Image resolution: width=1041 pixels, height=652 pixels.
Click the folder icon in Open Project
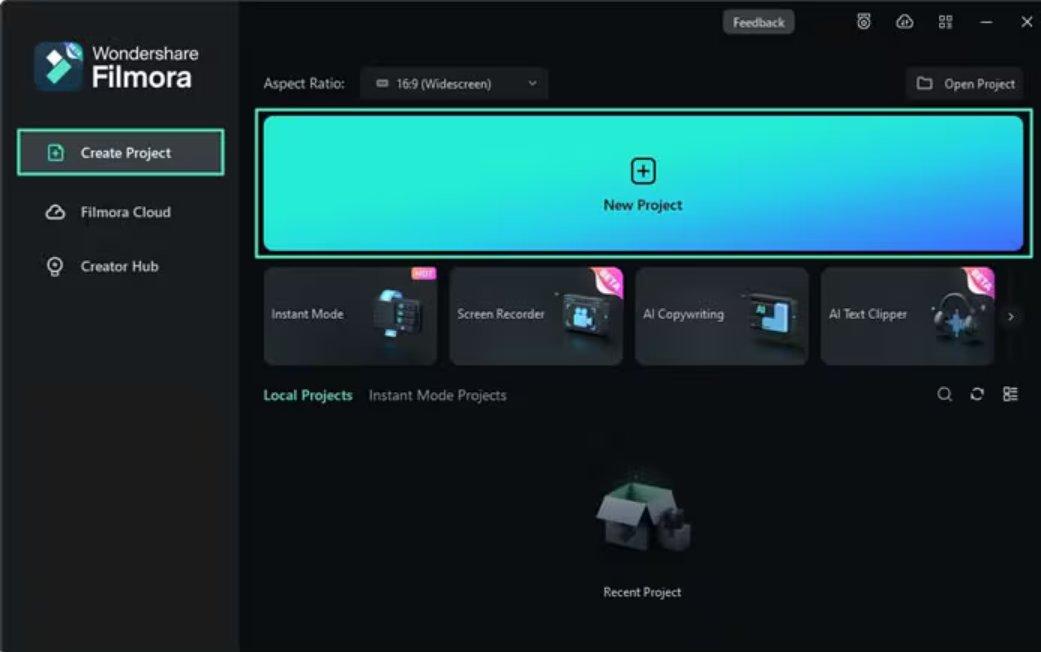click(925, 84)
